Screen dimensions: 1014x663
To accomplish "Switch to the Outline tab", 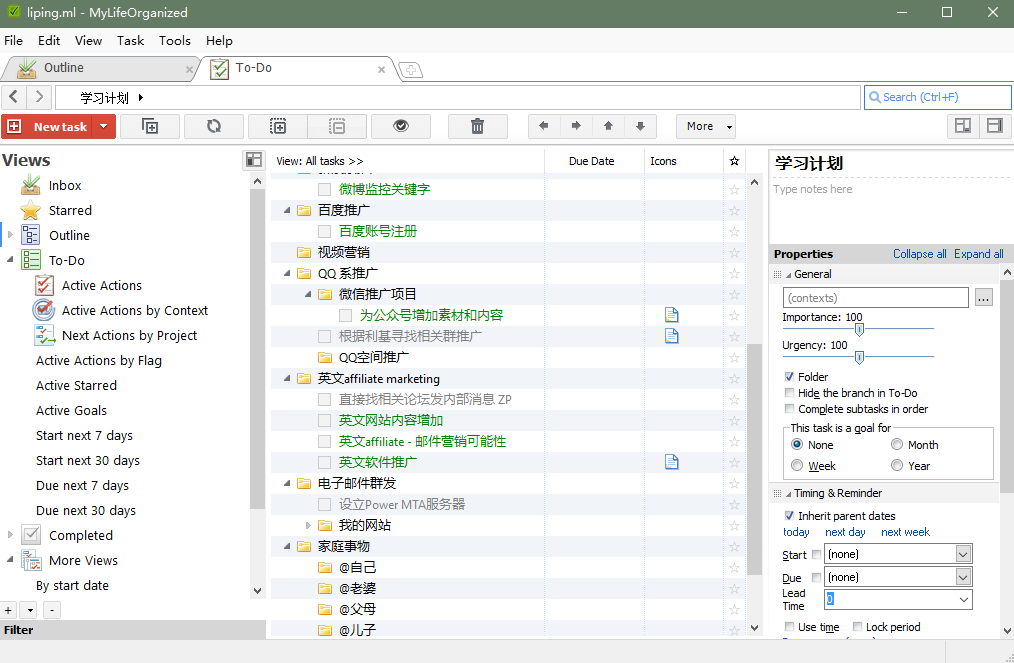I will (x=64, y=68).
